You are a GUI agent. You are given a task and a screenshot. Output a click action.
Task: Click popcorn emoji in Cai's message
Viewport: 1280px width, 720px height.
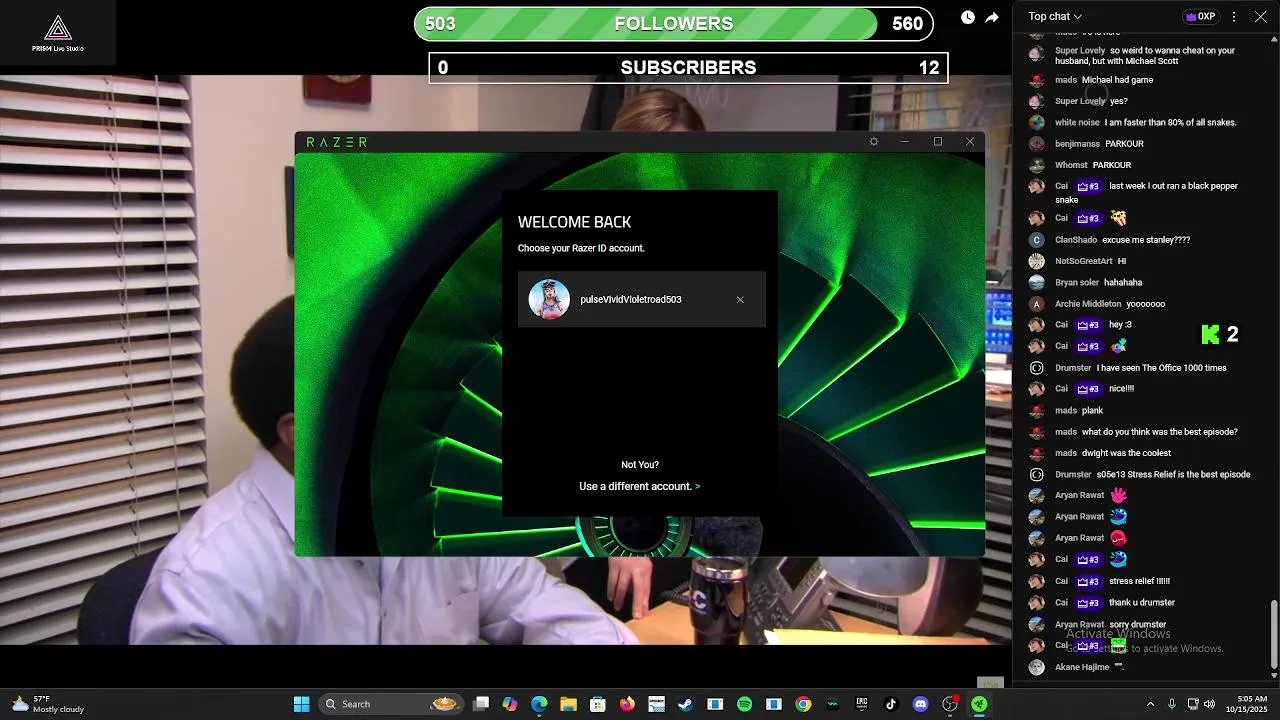[1118, 218]
